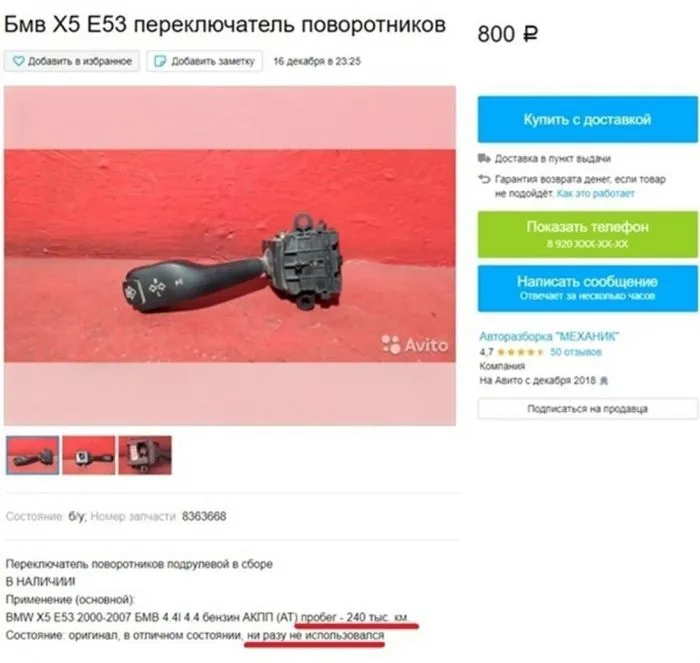This screenshot has width=700, height=663.
Task: Select the second product thumbnail
Action: coord(89,455)
